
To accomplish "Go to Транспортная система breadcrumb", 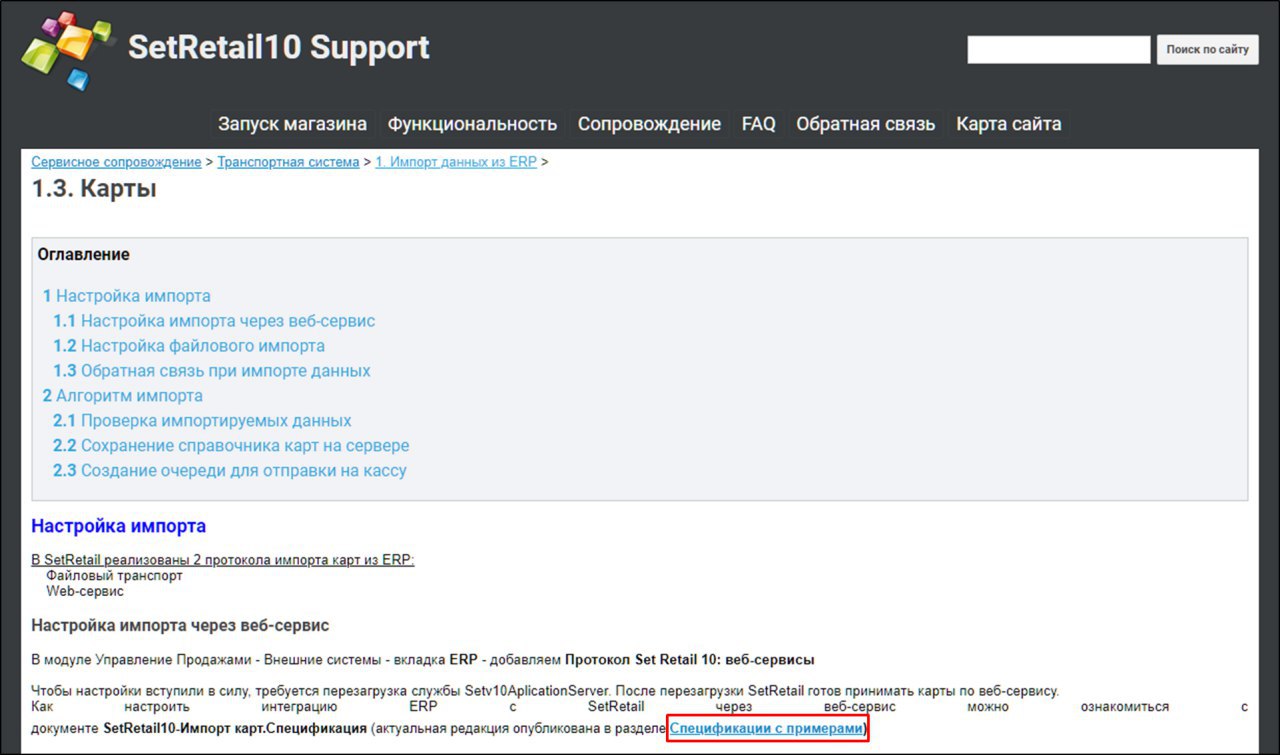I will pos(288,162).
